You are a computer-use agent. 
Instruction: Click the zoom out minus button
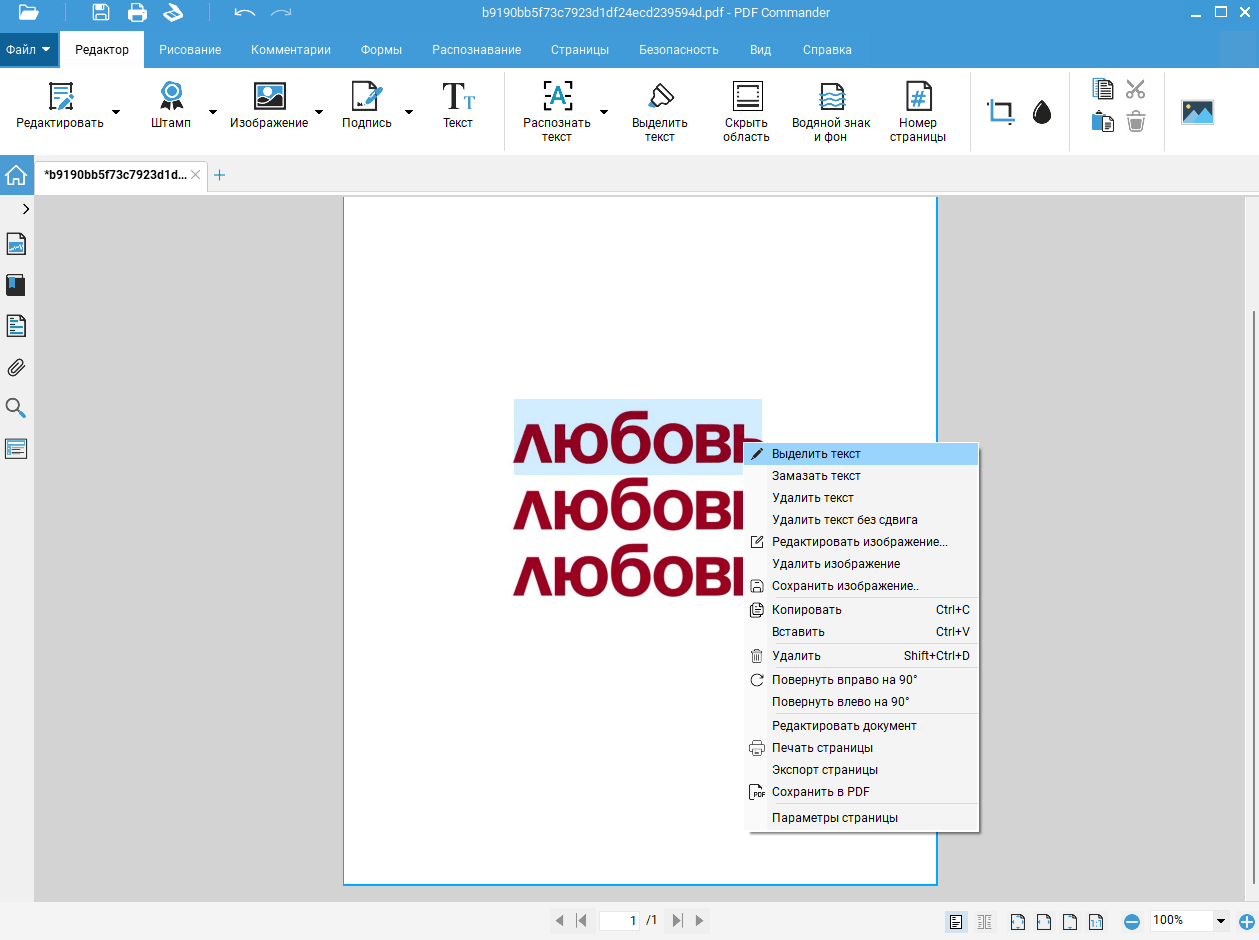click(x=1132, y=921)
